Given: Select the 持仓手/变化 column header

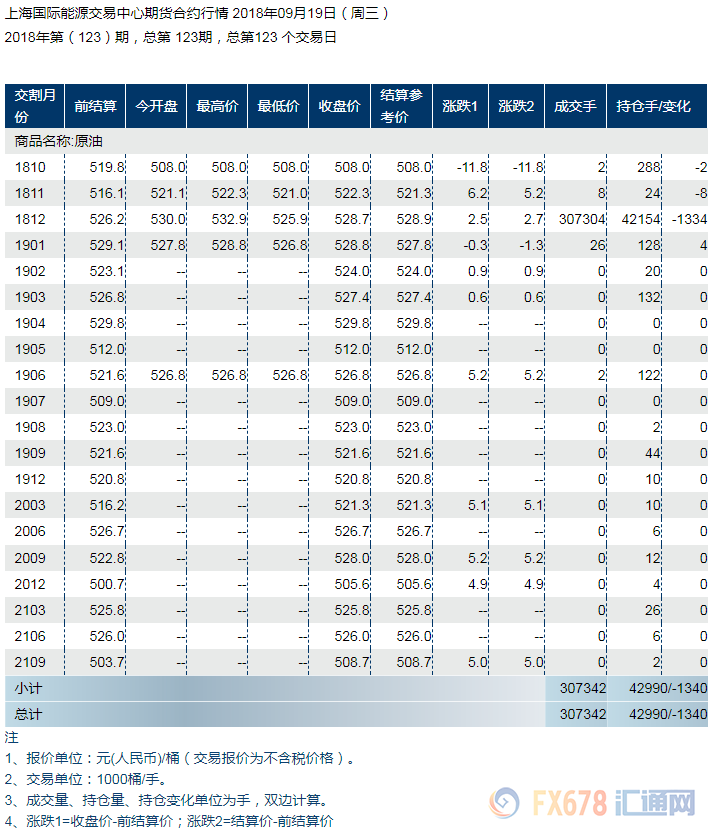Looking at the screenshot, I should click(653, 105).
